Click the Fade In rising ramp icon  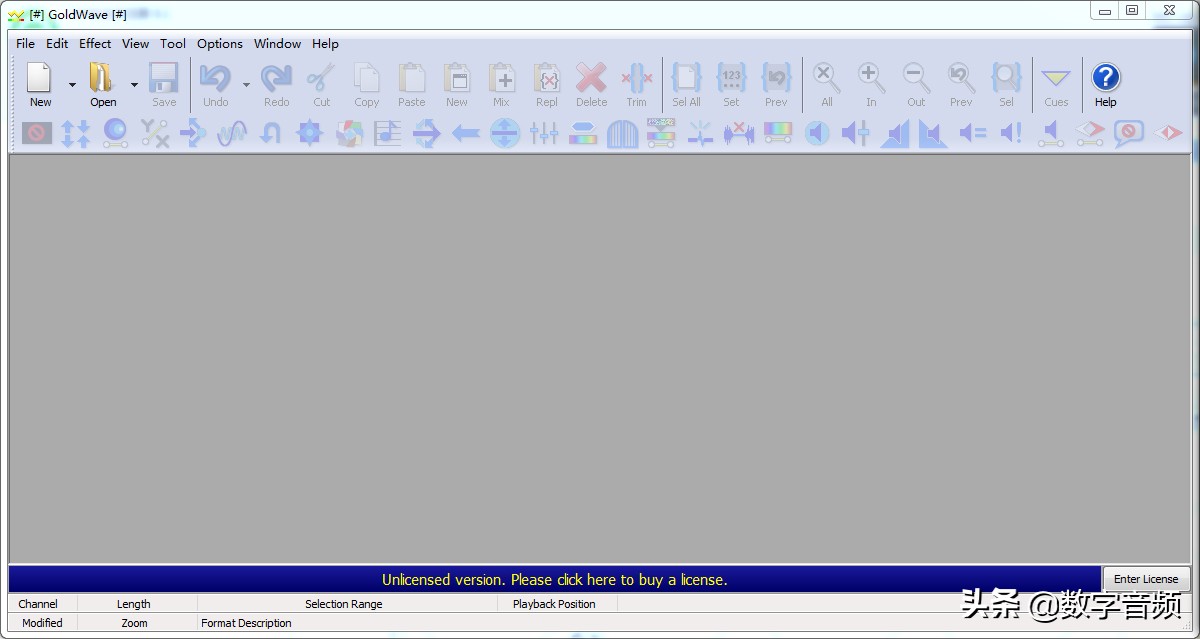[x=895, y=133]
